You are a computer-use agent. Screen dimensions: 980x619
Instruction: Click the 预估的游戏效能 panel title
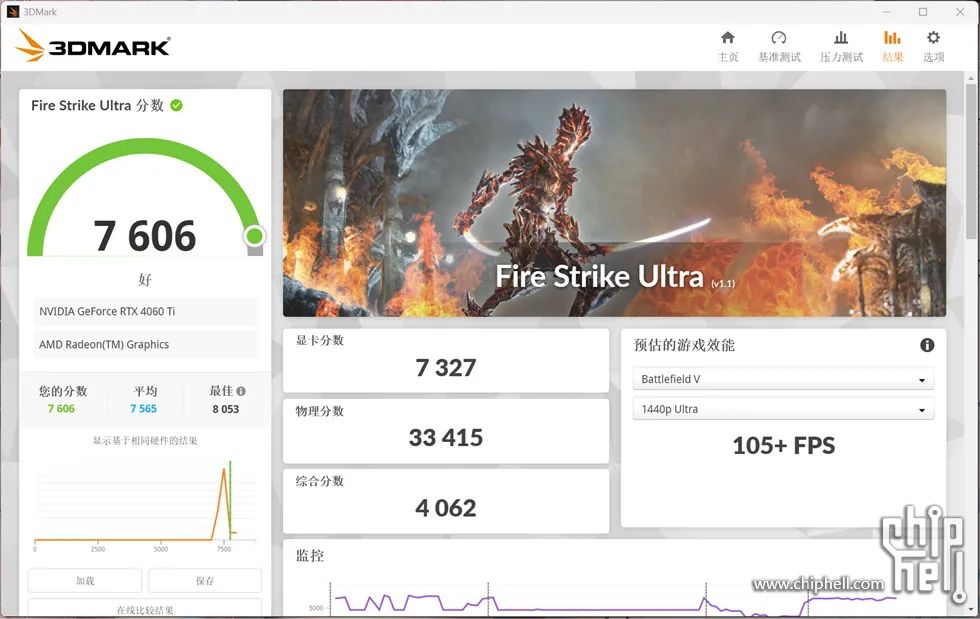(x=684, y=345)
